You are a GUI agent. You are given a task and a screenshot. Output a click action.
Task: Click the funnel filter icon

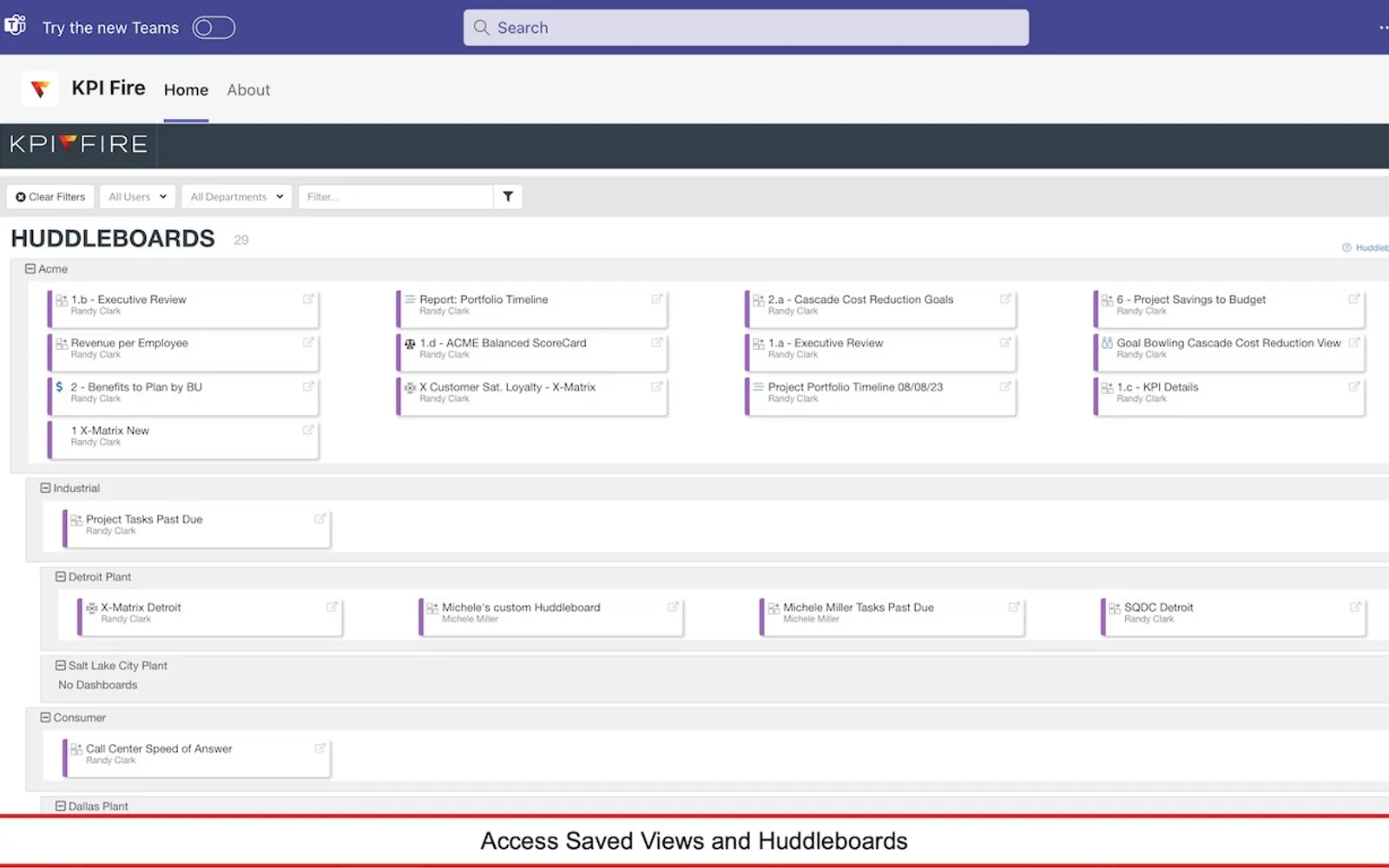(508, 197)
